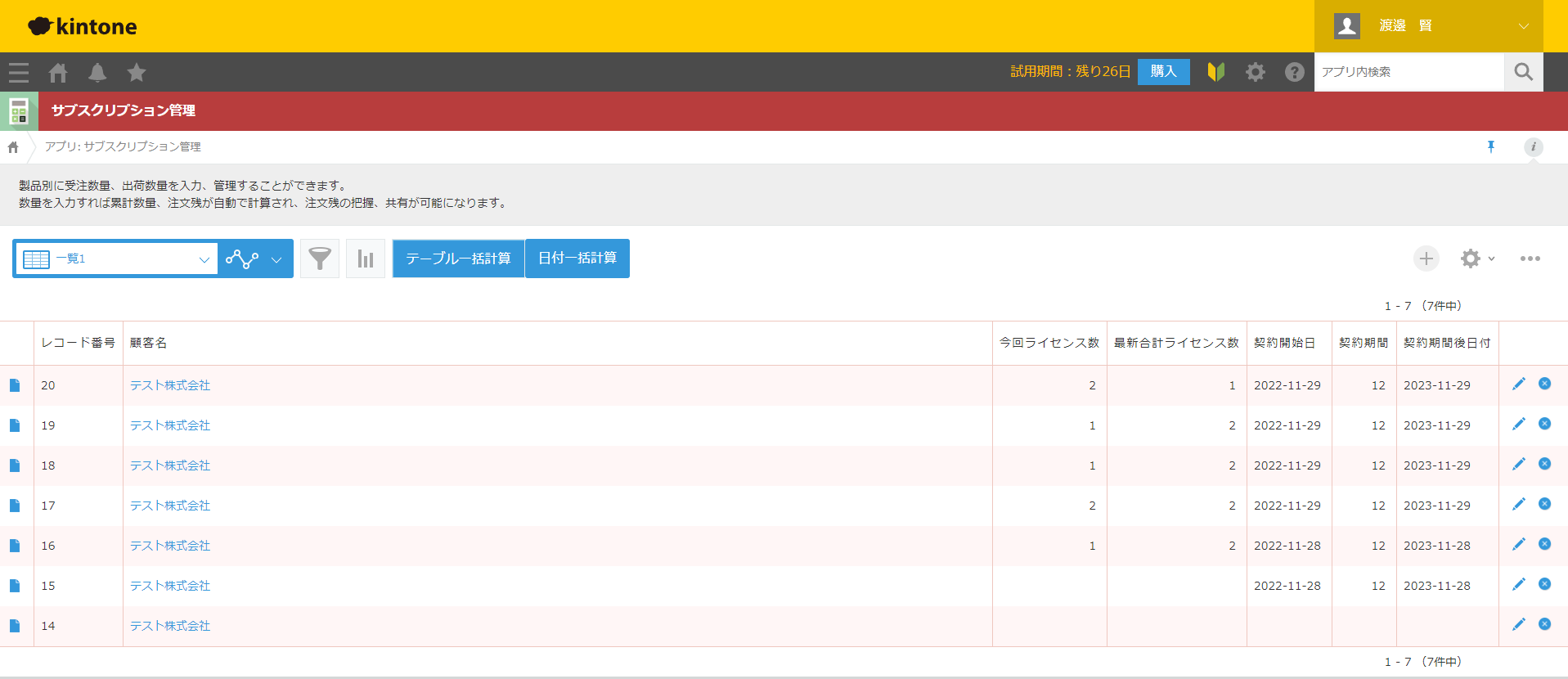Click the filter funnel icon
The image size is (1568, 679).
320,259
